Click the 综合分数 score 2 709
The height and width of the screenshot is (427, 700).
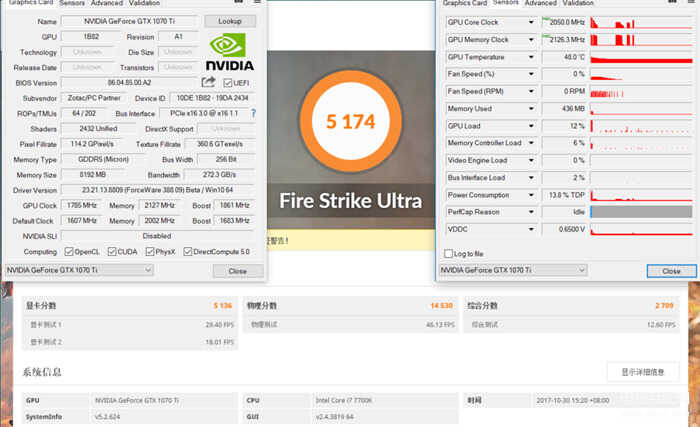pyautogui.click(x=664, y=306)
